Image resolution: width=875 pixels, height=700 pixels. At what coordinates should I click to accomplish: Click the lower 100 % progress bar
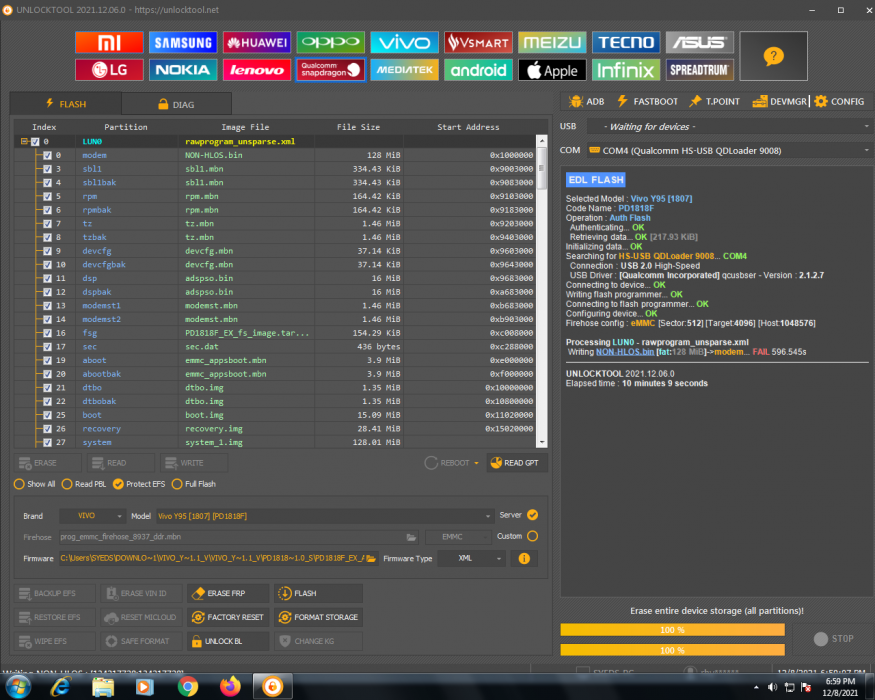point(672,650)
